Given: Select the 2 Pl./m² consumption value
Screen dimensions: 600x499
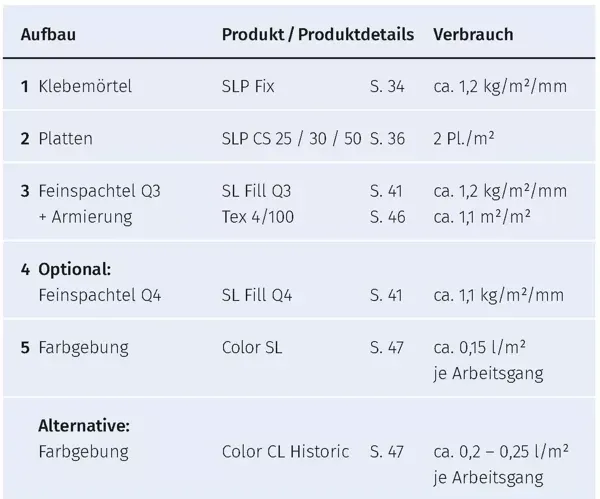Looking at the screenshot, I should coord(464,139).
